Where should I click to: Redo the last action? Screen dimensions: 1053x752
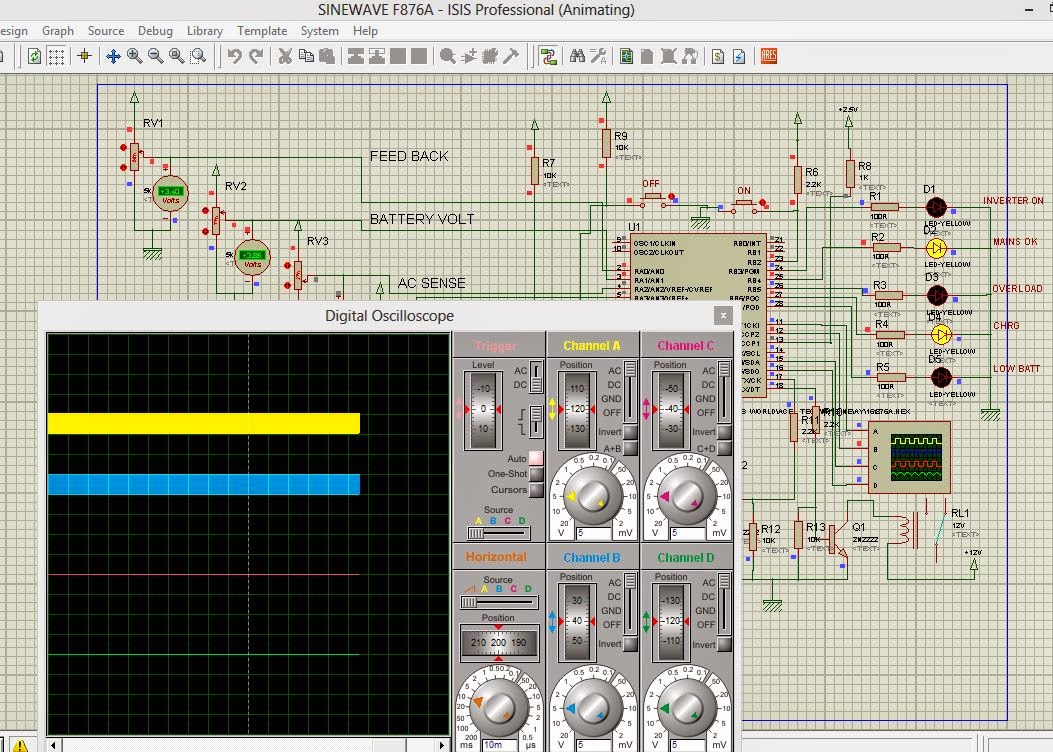258,56
